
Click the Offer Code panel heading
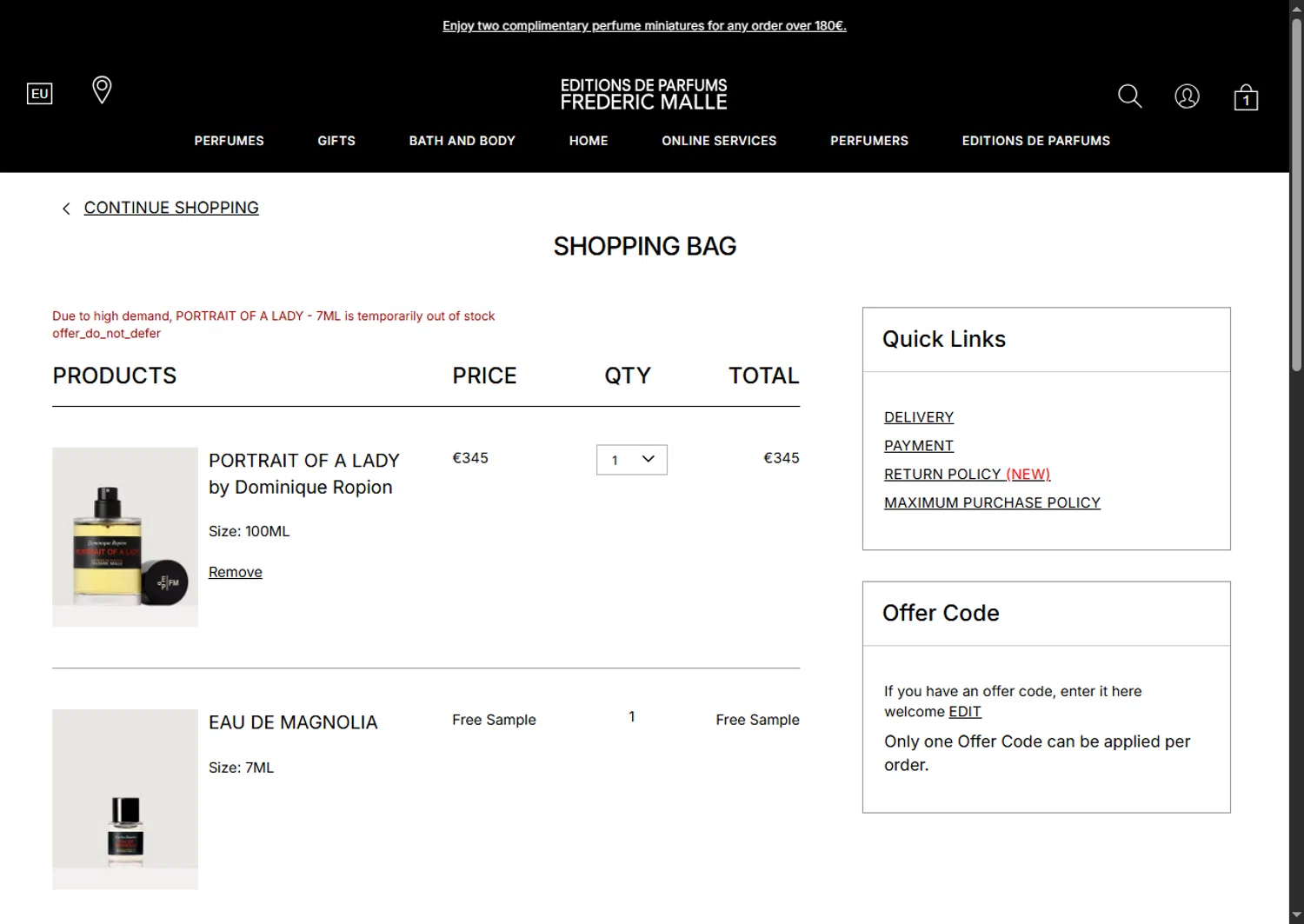[941, 614]
